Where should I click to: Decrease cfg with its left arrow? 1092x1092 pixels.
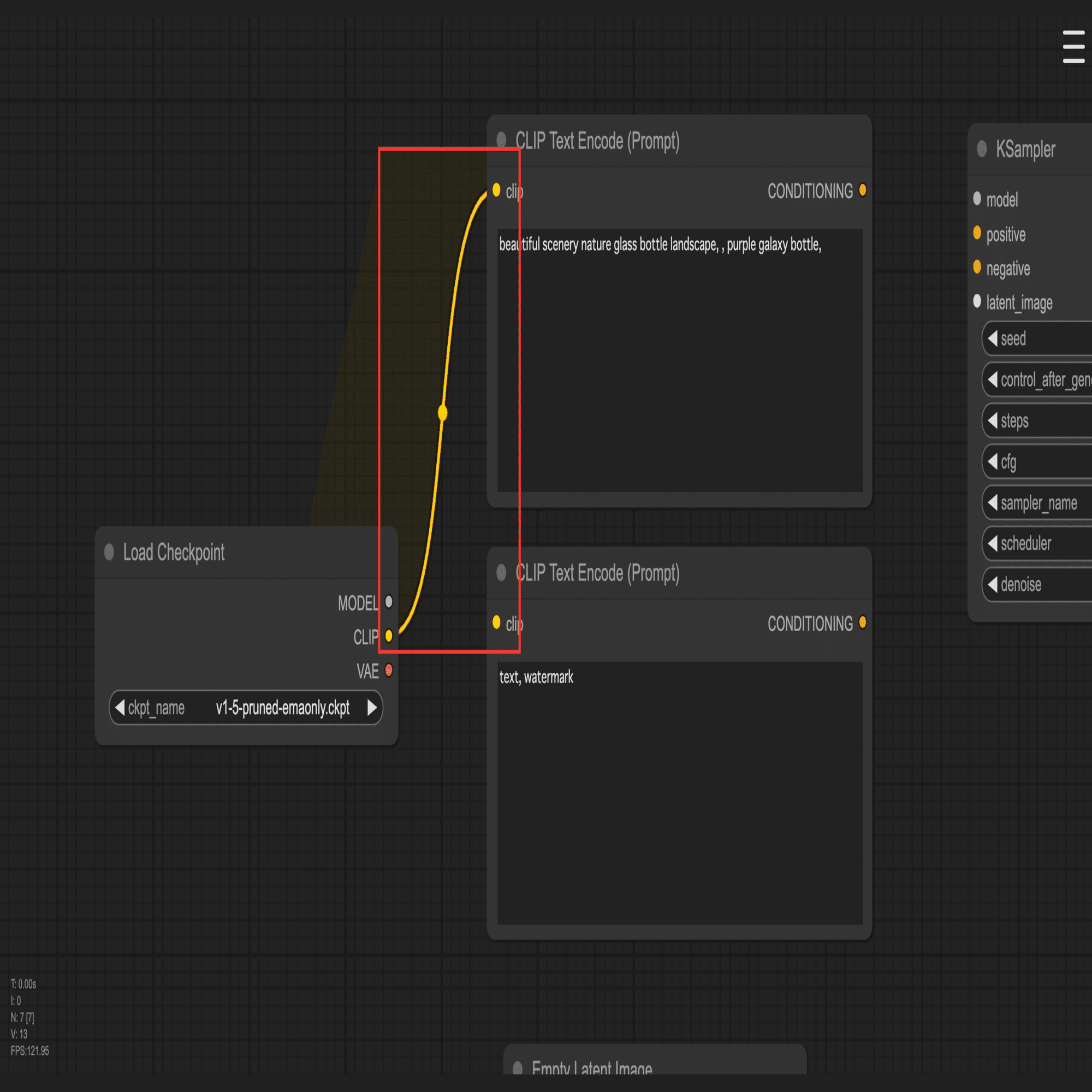pyautogui.click(x=993, y=461)
